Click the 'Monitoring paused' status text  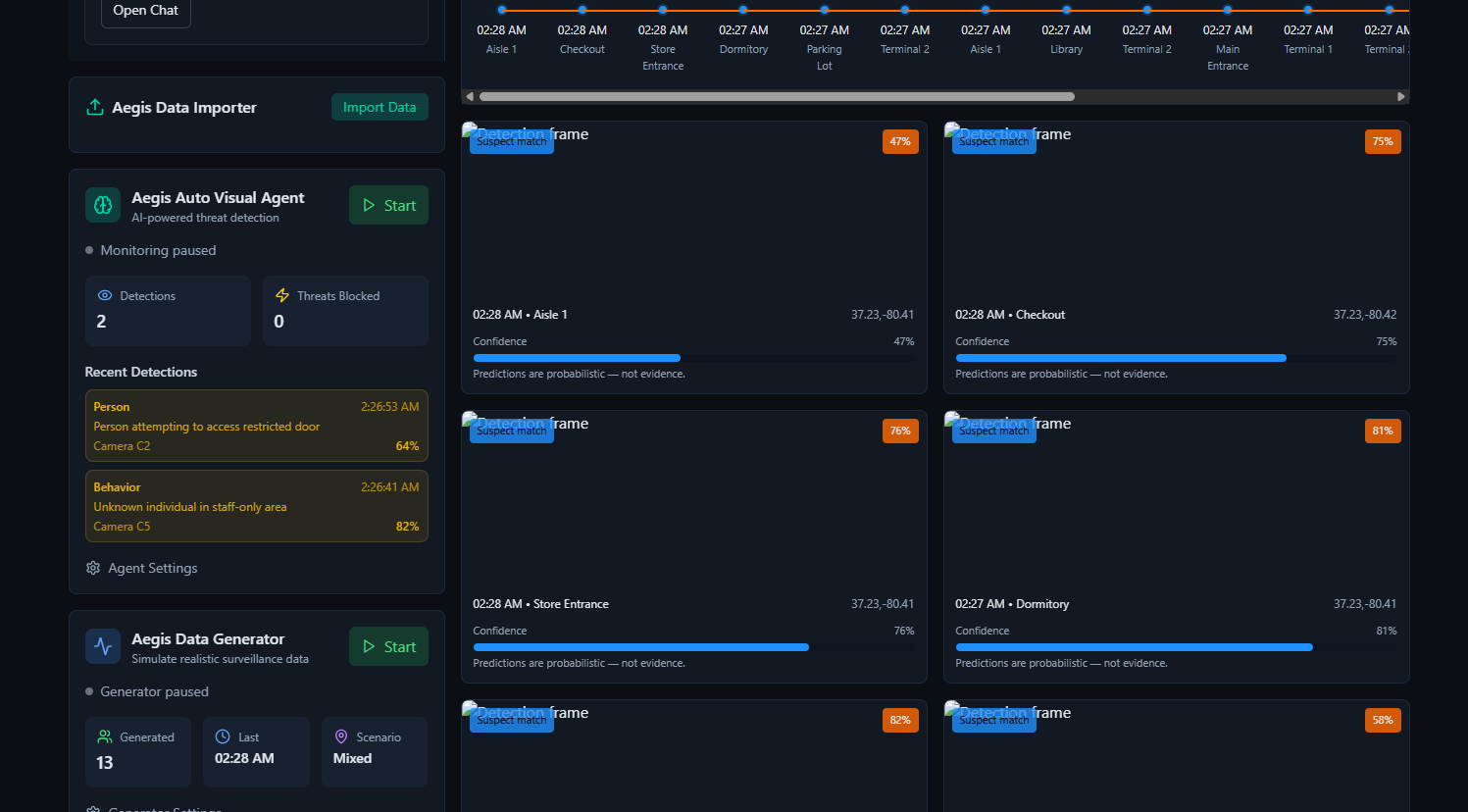[158, 250]
